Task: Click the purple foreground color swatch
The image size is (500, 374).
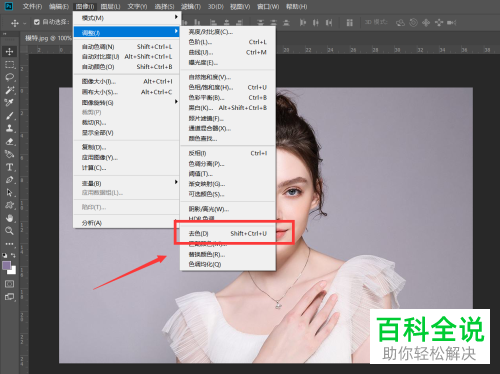Action: click(x=6, y=266)
